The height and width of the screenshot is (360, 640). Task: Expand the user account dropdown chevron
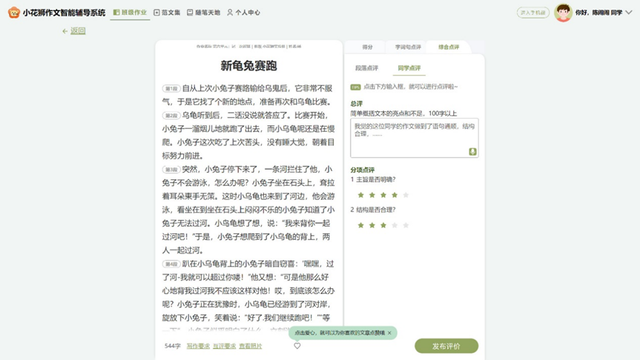tap(629, 13)
